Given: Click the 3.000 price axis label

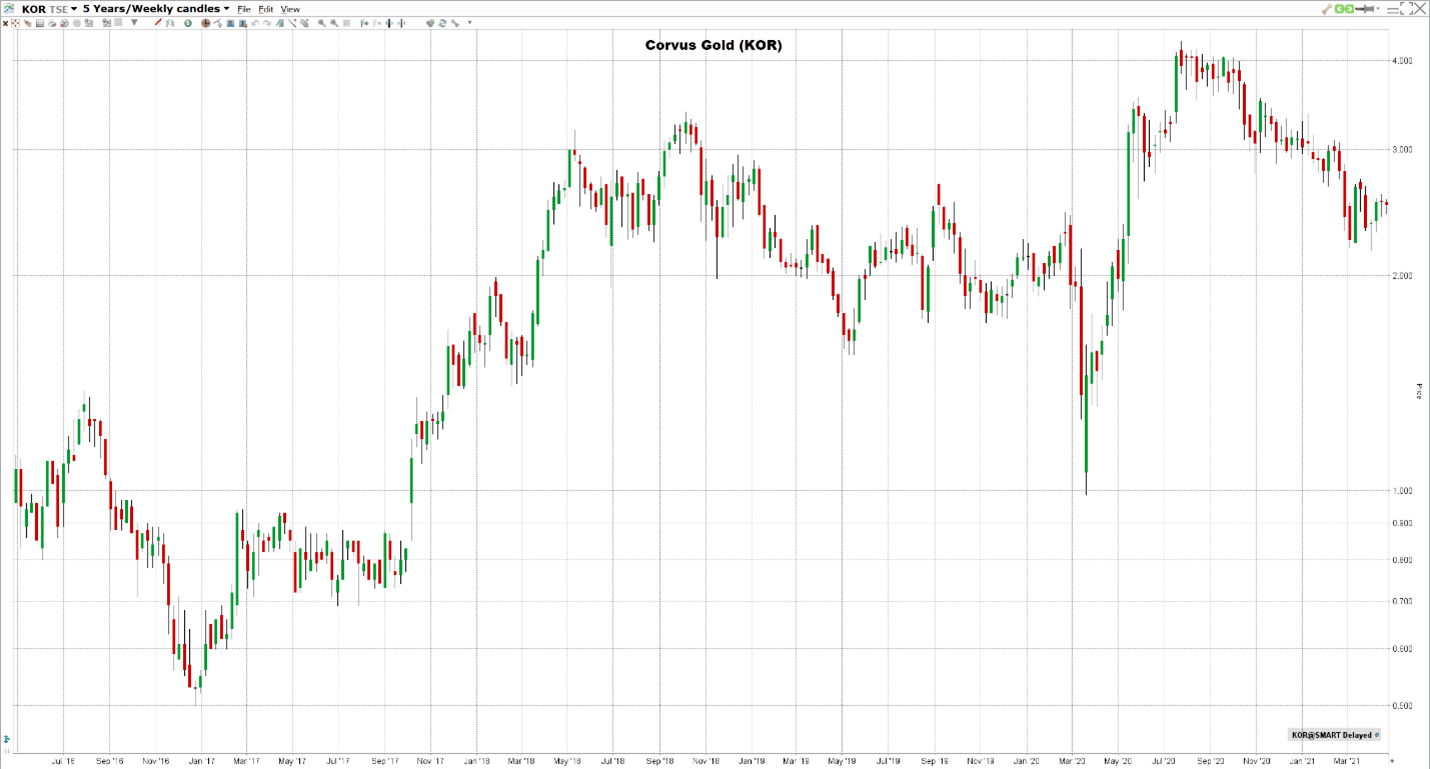Looking at the screenshot, I should tap(1401, 150).
